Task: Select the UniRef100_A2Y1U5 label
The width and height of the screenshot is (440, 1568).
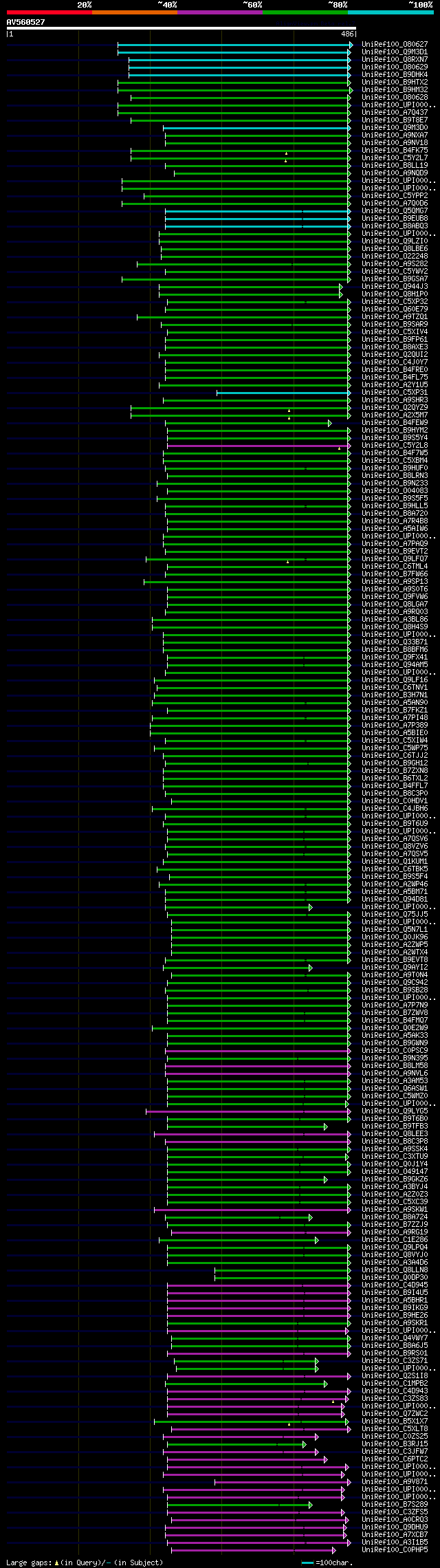Action: [395, 385]
